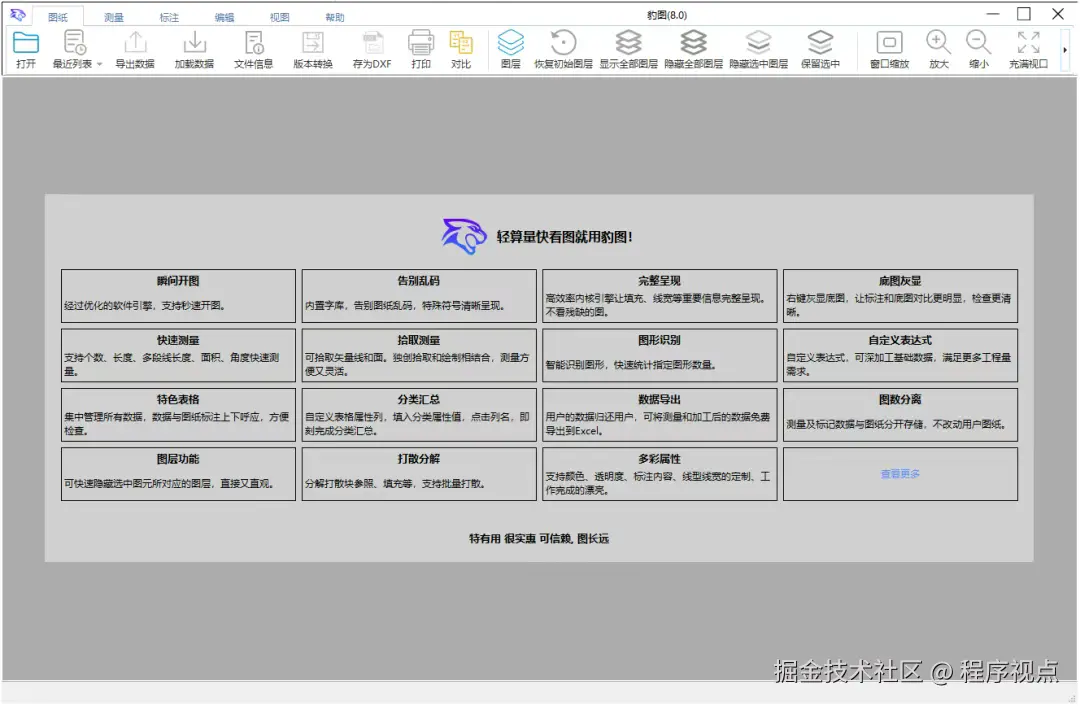Click the 打开 (Open) toolbar icon

[x=25, y=47]
